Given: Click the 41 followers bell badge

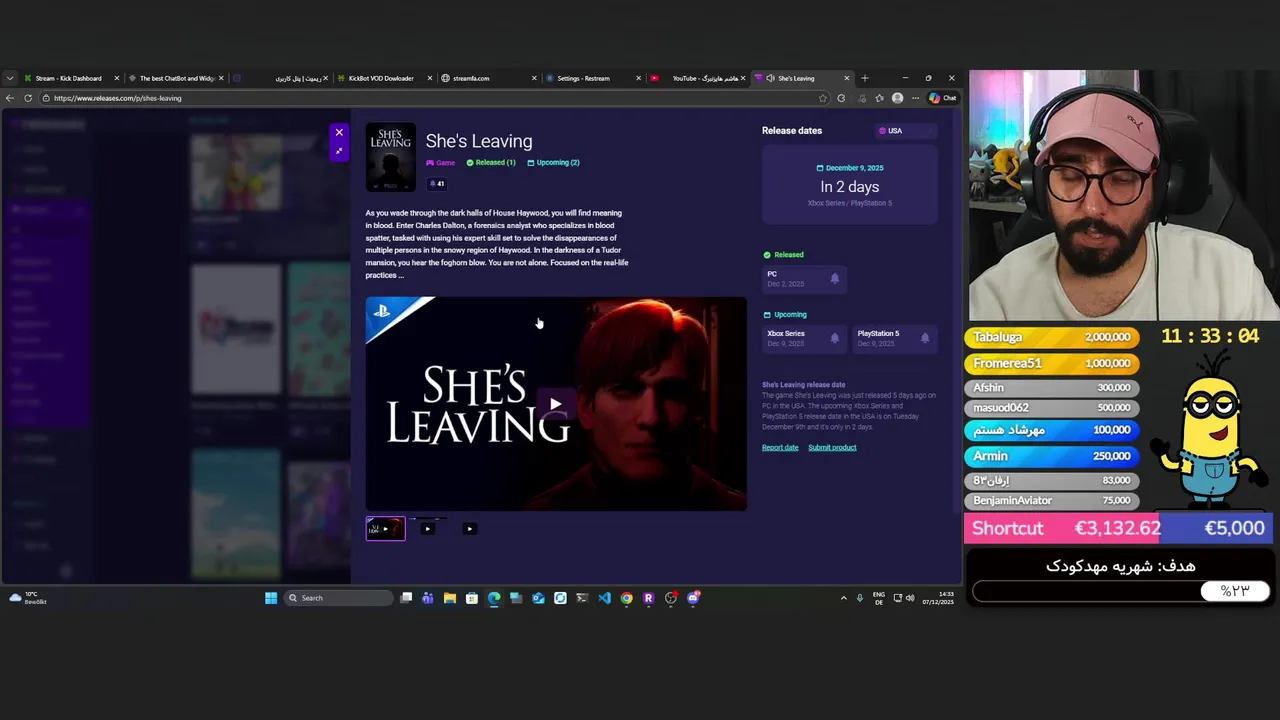Looking at the screenshot, I should click(437, 184).
